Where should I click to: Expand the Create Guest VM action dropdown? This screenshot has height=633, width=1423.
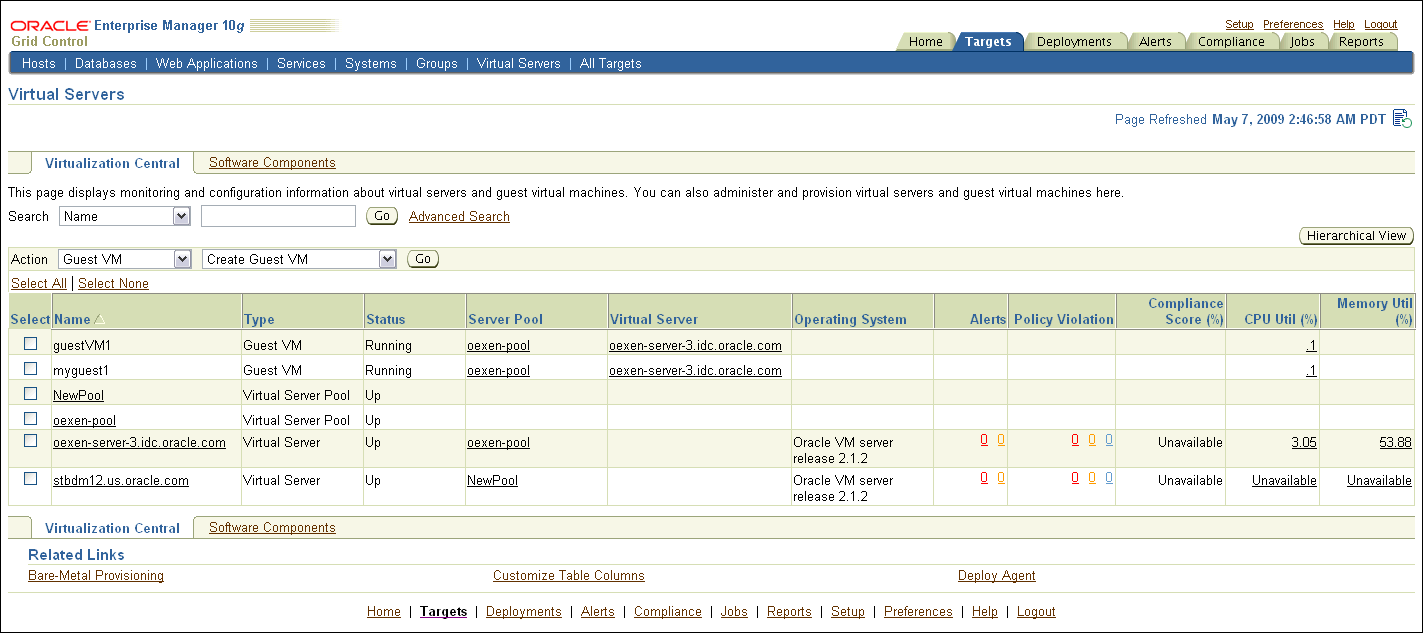pyautogui.click(x=299, y=258)
